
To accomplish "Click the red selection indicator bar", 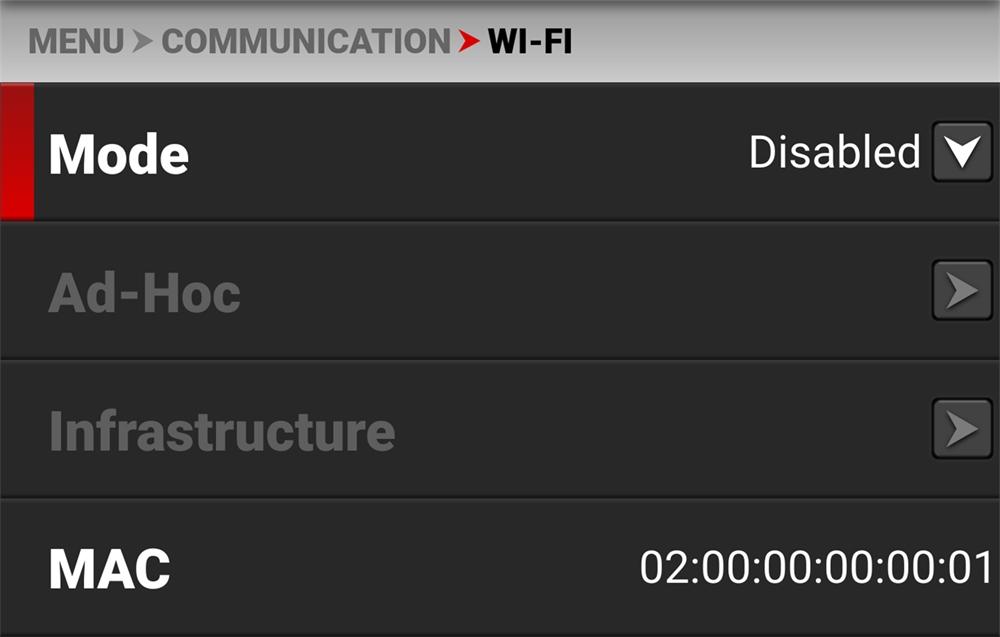I will [17, 152].
